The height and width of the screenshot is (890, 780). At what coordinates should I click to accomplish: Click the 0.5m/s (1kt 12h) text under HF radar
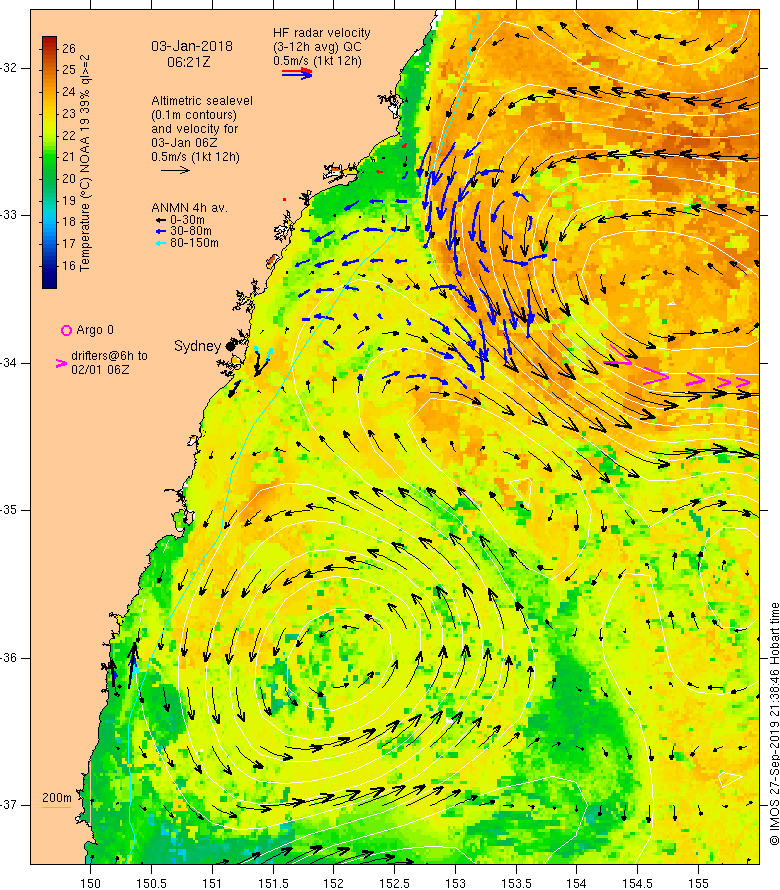(317, 61)
